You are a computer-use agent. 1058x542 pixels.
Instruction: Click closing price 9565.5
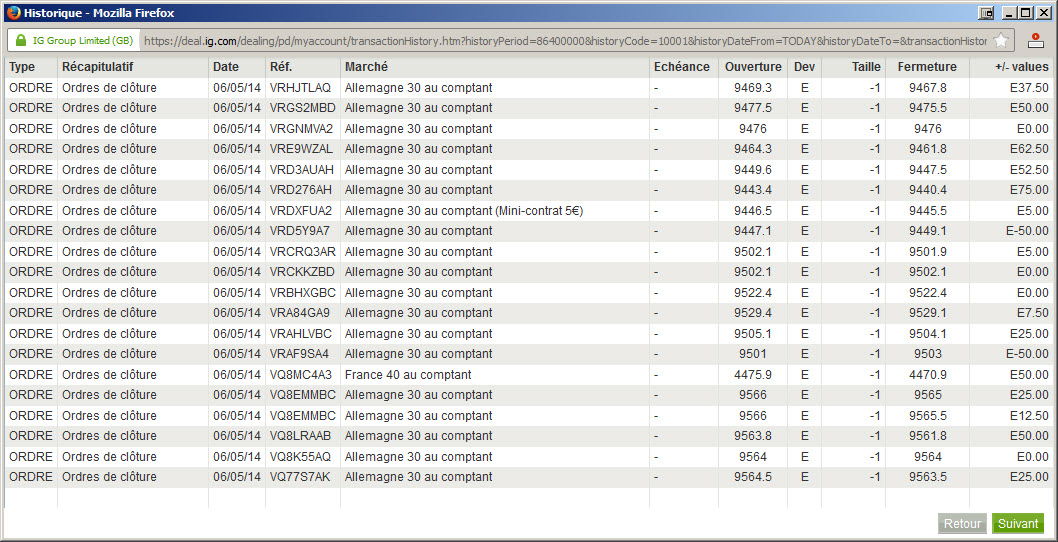(x=928, y=416)
